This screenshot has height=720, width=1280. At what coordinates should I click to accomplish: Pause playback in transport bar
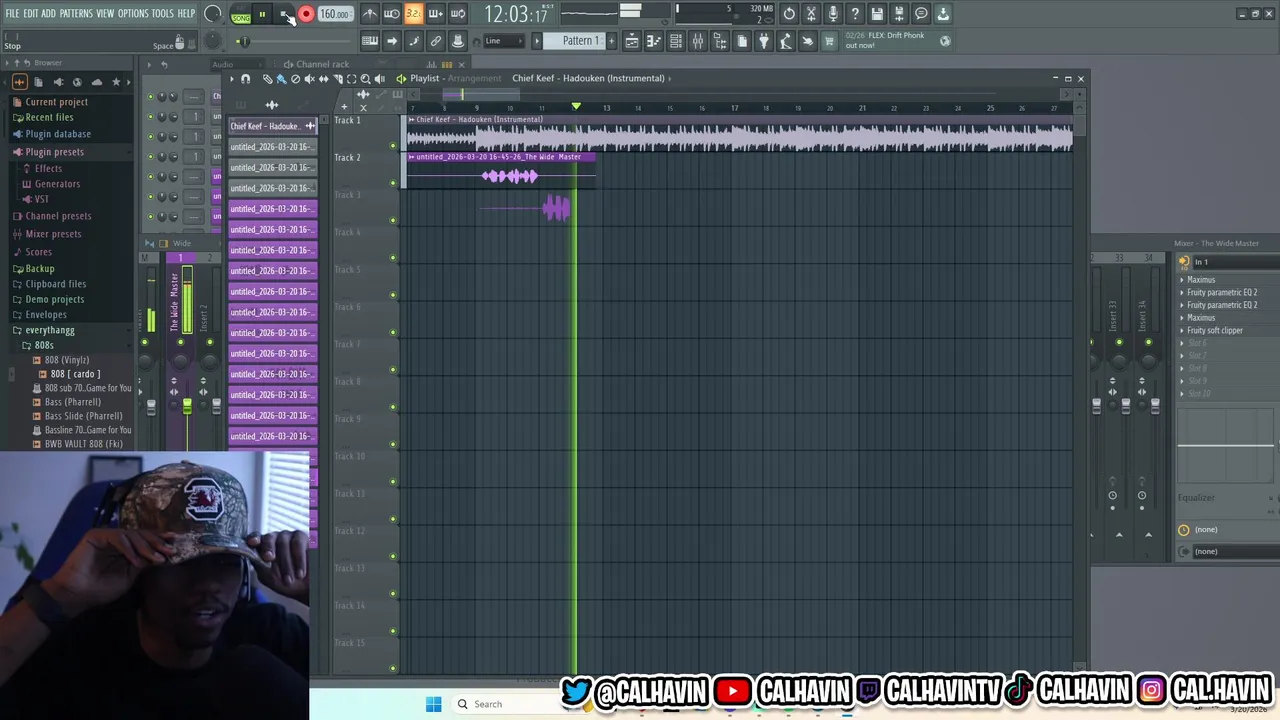[262, 14]
